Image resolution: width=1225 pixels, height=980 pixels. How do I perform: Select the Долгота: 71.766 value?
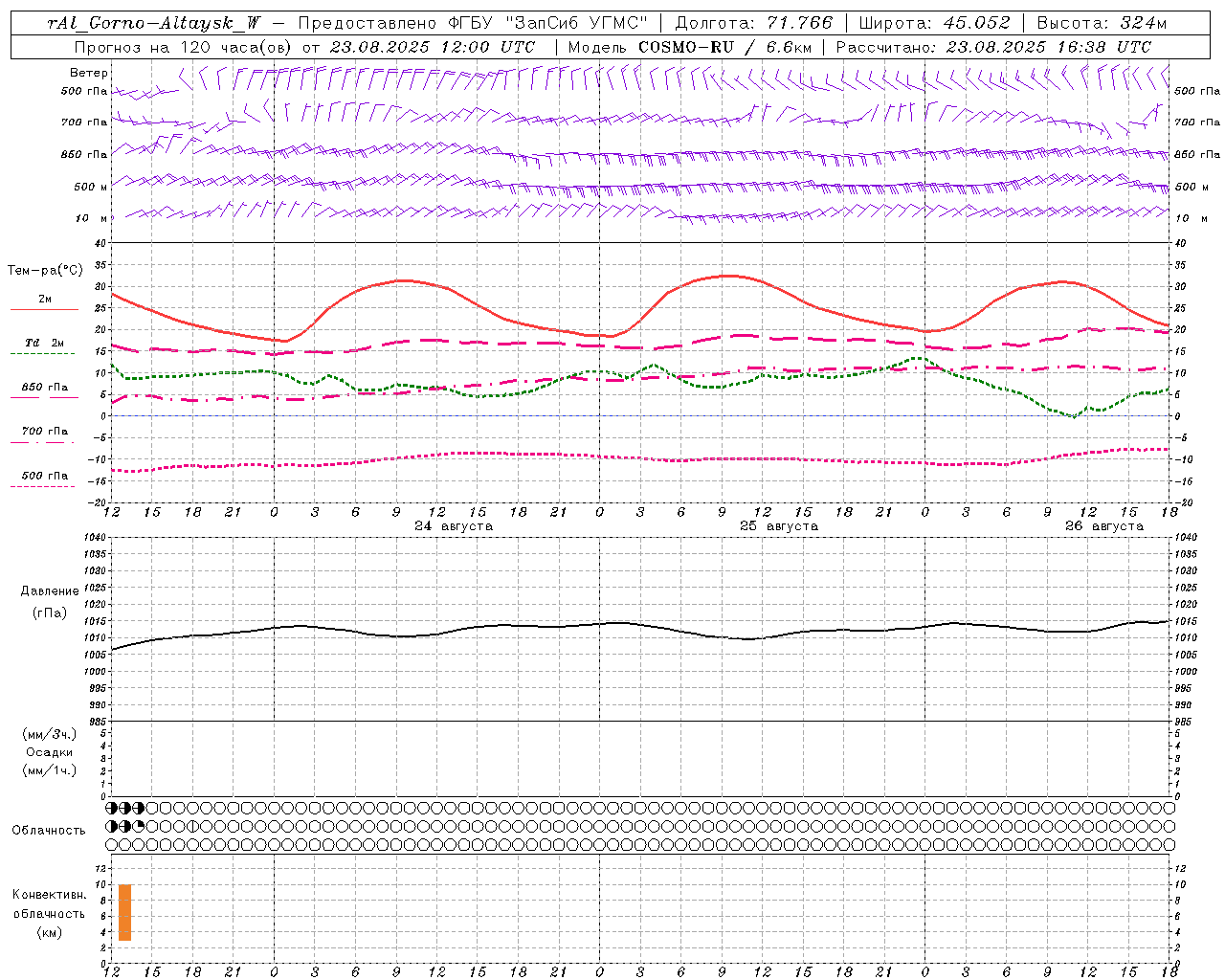[x=754, y=24]
